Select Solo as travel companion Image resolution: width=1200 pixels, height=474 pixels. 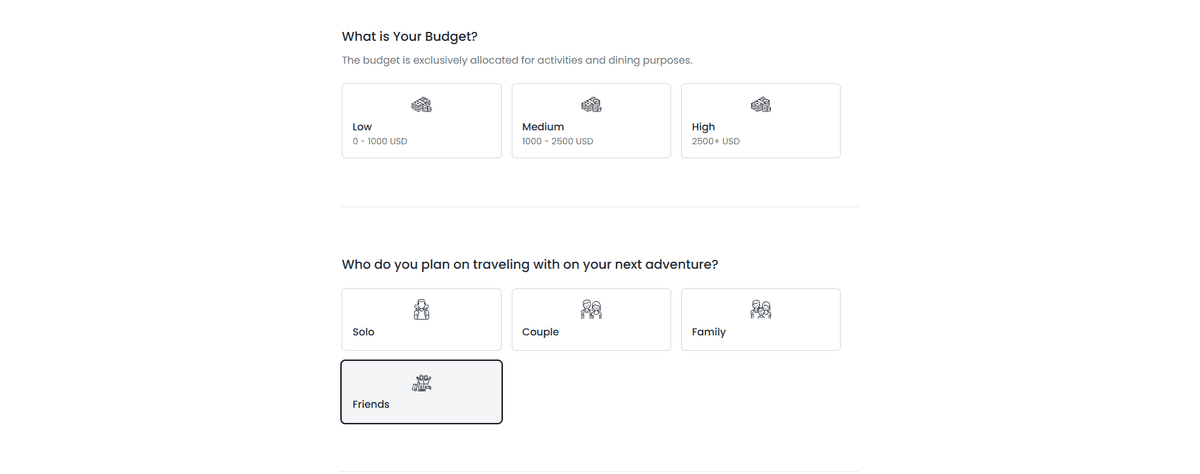click(363, 332)
